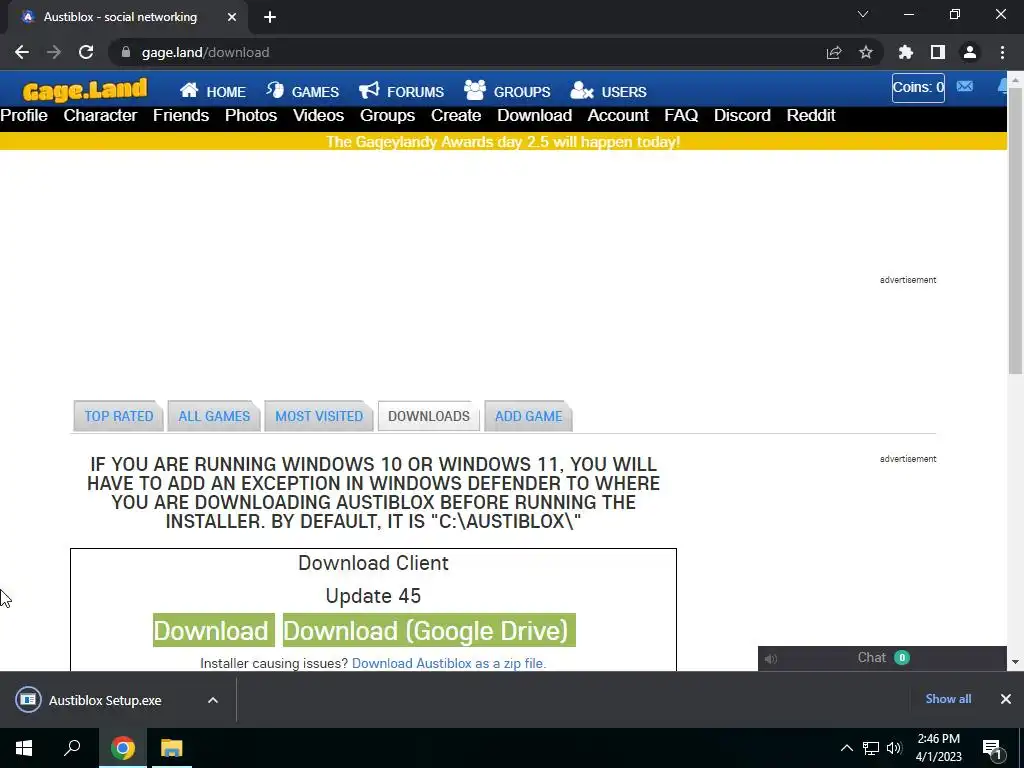Open File Explorer from taskbar

[172, 748]
